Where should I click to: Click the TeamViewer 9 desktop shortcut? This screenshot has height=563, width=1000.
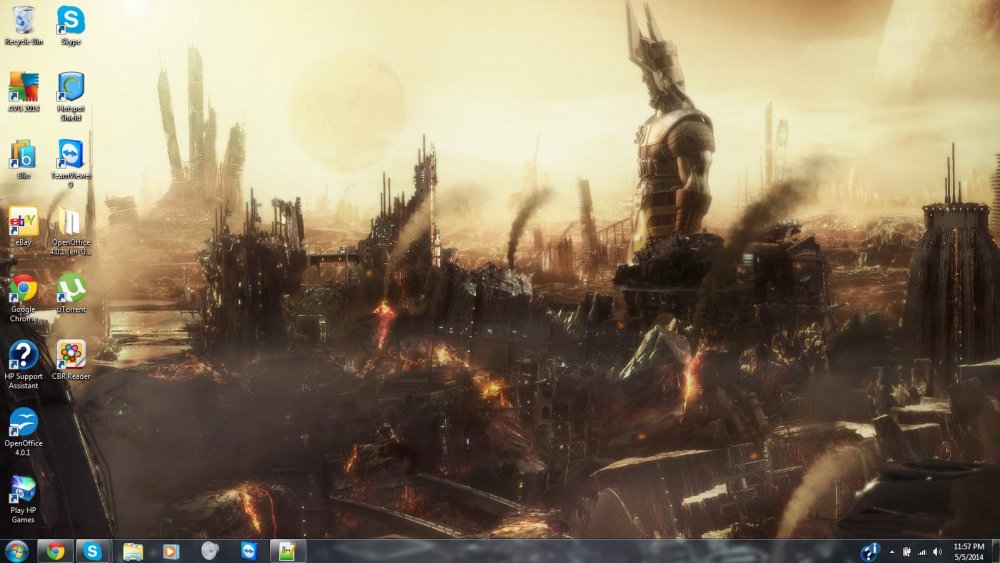[70, 155]
